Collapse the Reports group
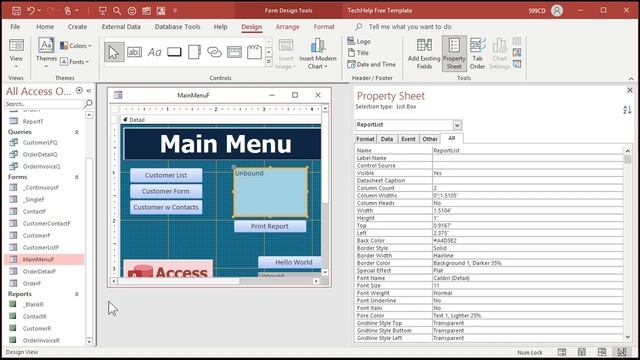 tap(76, 294)
